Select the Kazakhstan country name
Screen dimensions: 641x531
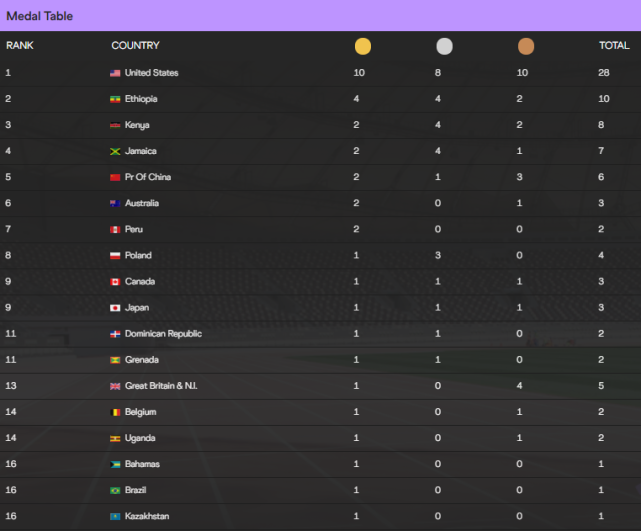pos(147,516)
